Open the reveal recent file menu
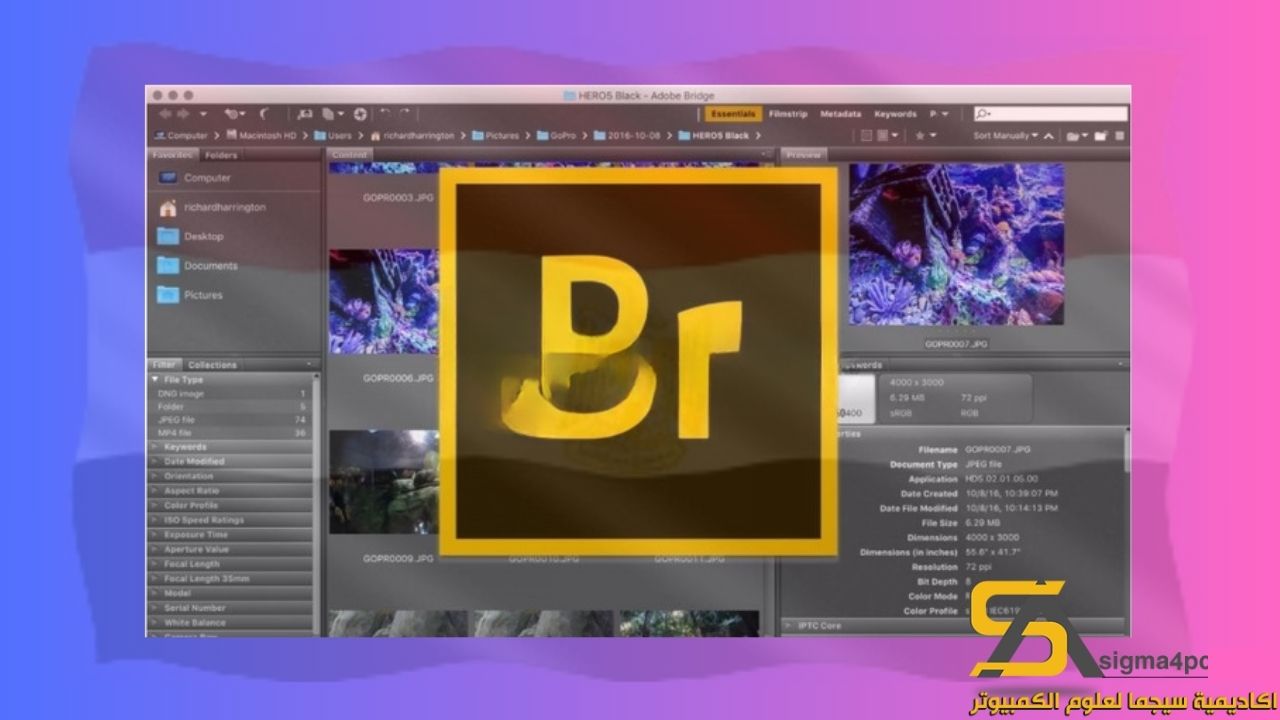Screen dimensions: 1280x720 (236, 114)
